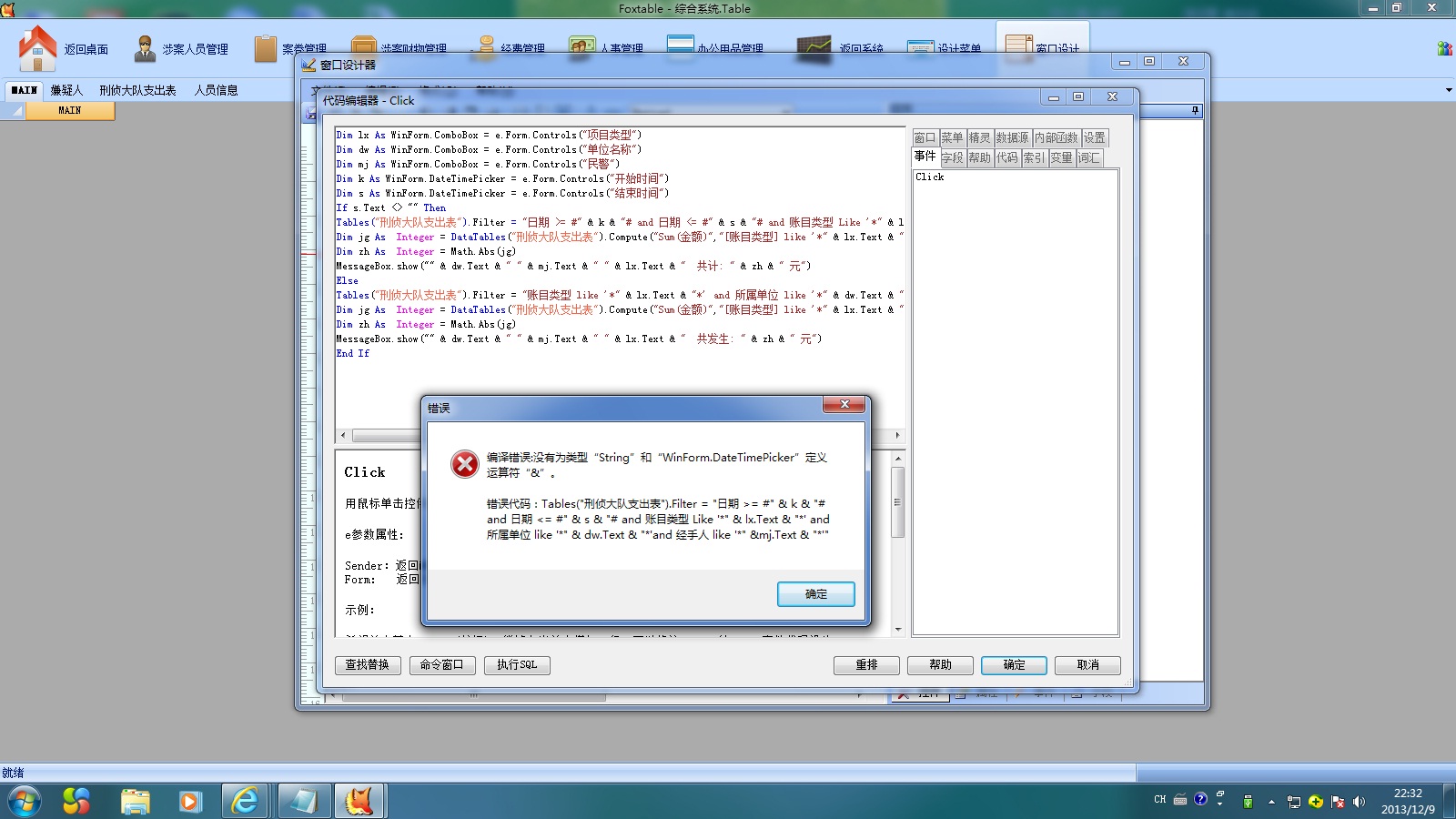The height and width of the screenshot is (819, 1456).
Task: Switch to the 刑侦大队支出表 tab
Action: pos(137,90)
